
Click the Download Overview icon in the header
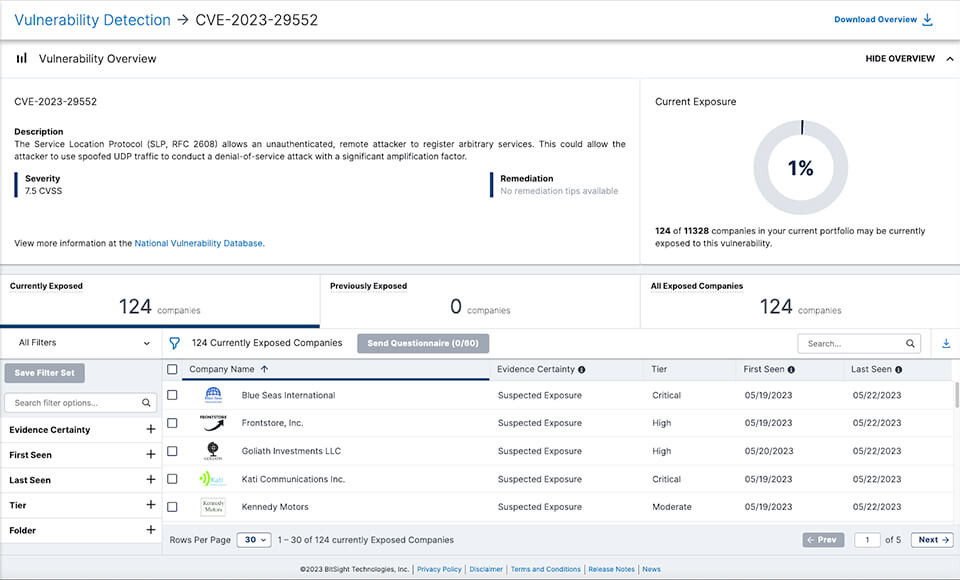[x=927, y=19]
